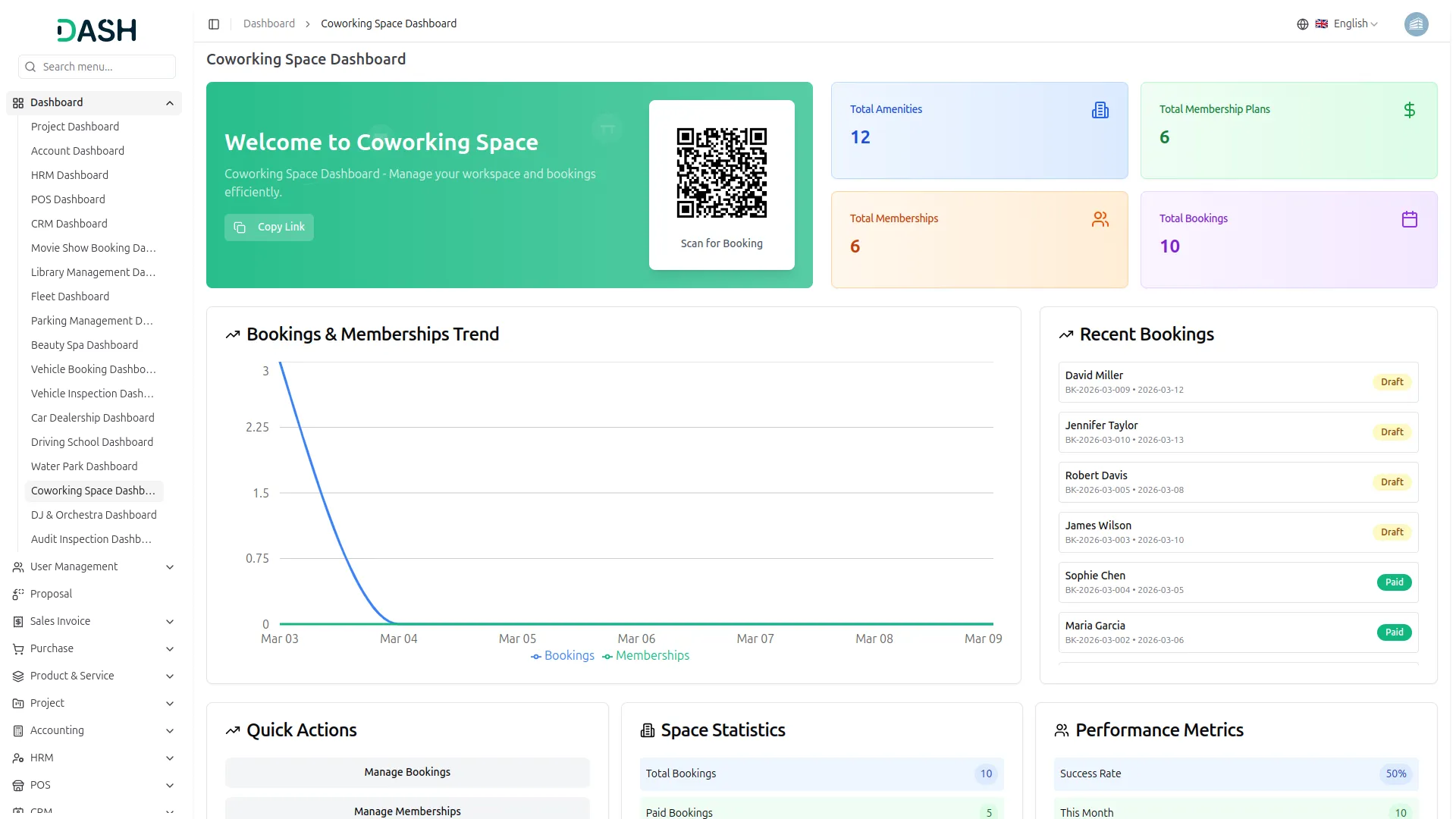
Task: Click the Search menu input field
Action: [x=96, y=67]
